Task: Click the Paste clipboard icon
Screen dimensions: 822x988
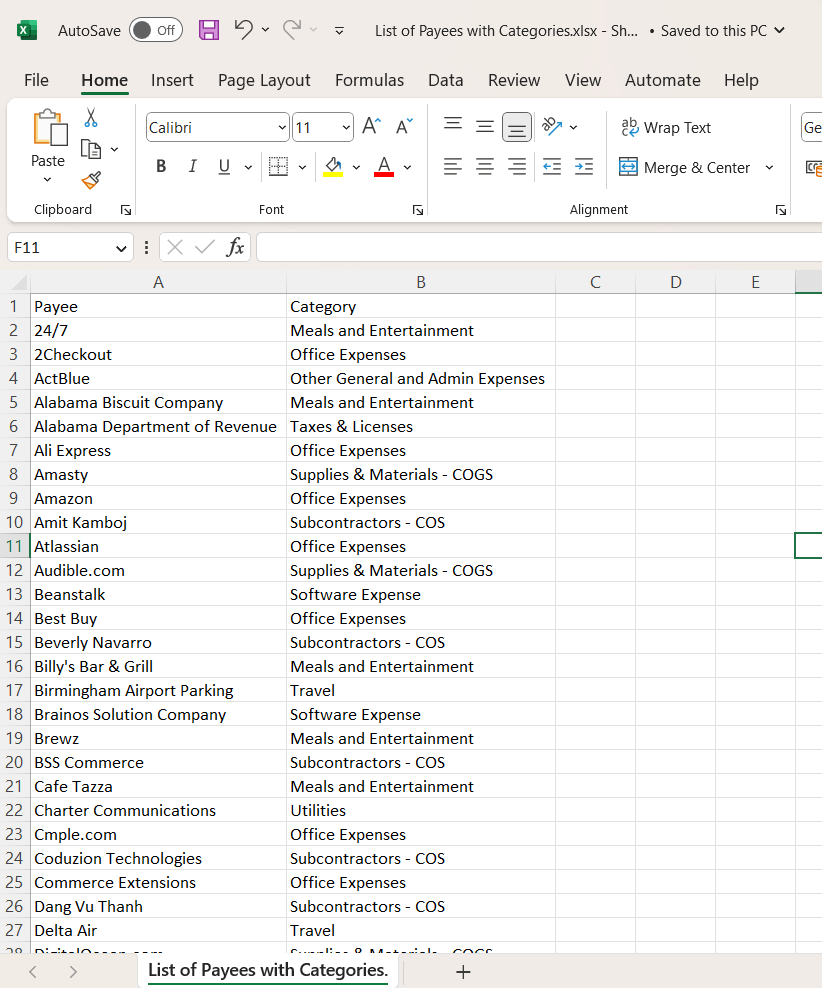Action: pos(49,127)
